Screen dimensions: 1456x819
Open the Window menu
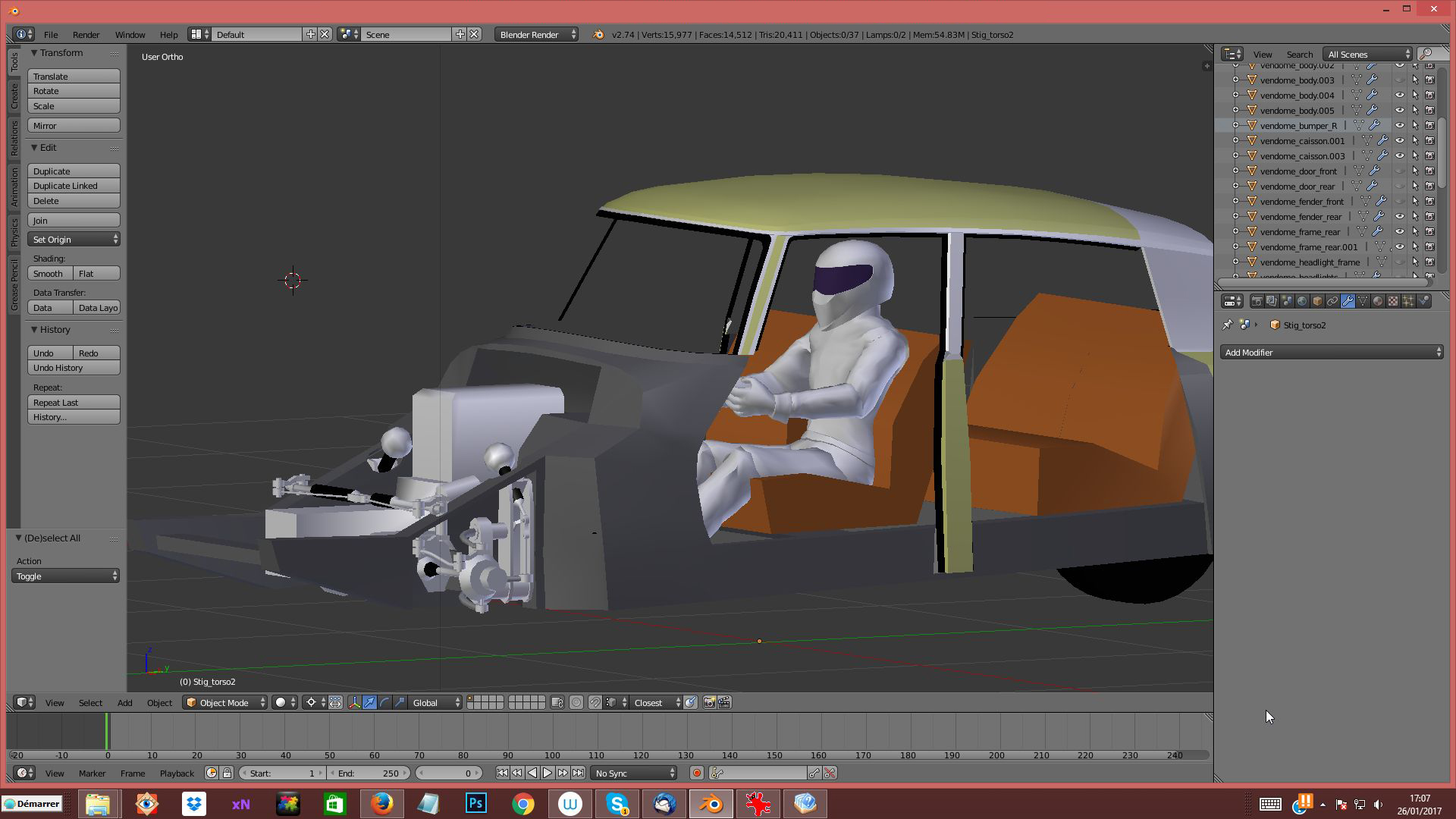point(130,34)
